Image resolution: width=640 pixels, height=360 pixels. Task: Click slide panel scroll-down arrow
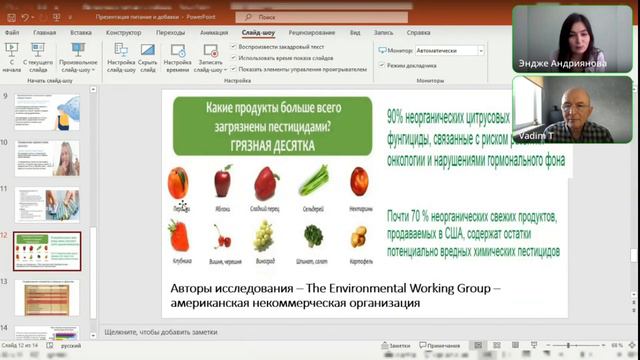click(93, 336)
